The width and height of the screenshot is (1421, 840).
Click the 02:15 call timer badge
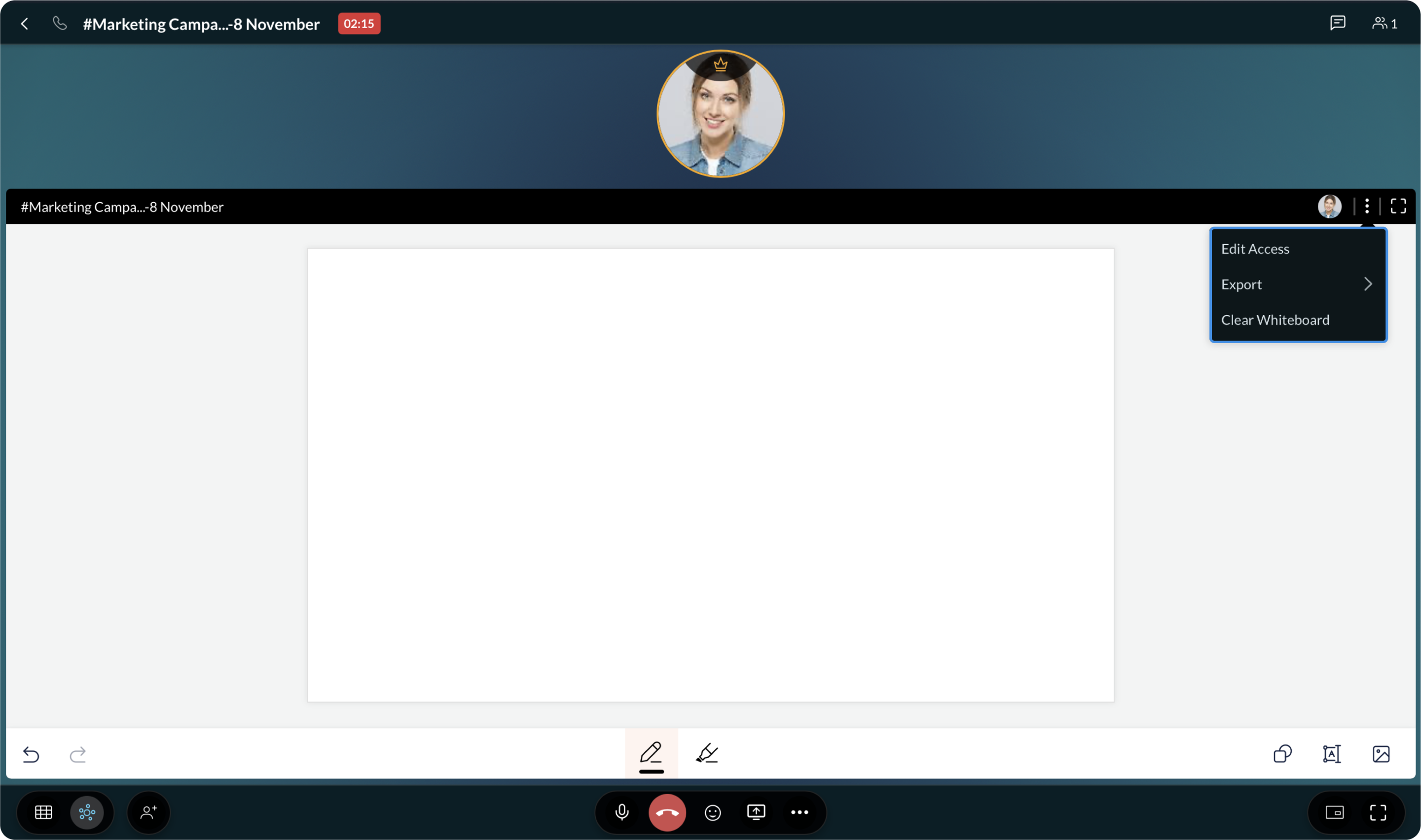[359, 24]
